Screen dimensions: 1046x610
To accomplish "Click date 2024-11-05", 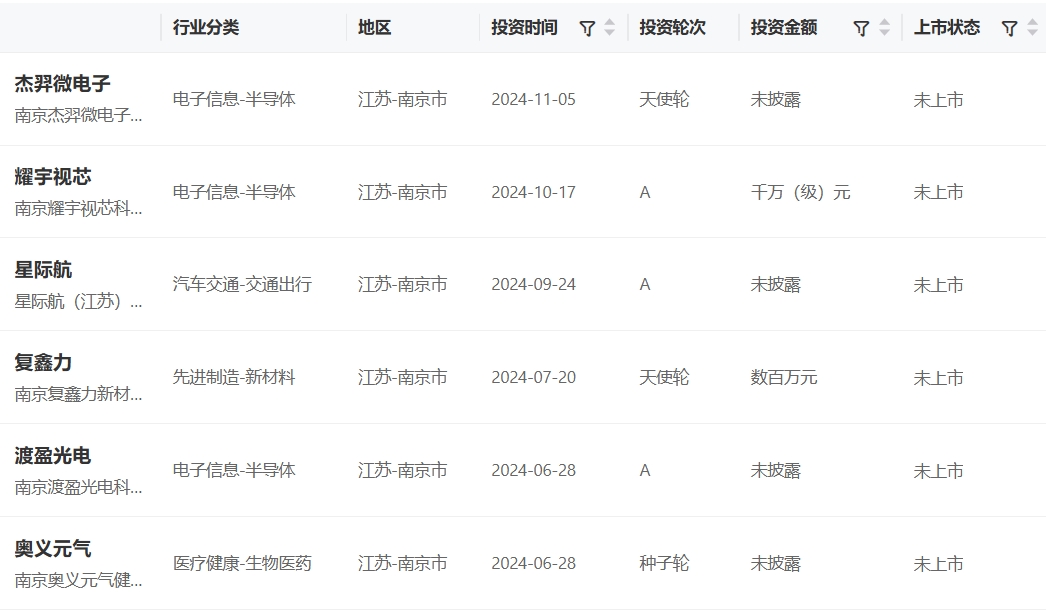I will tap(534, 99).
